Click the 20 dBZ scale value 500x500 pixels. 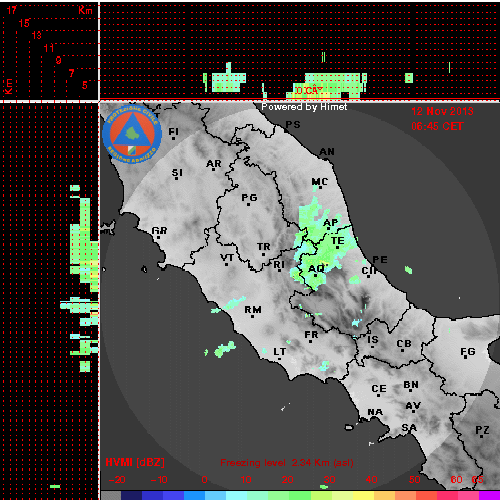[x=287, y=480]
